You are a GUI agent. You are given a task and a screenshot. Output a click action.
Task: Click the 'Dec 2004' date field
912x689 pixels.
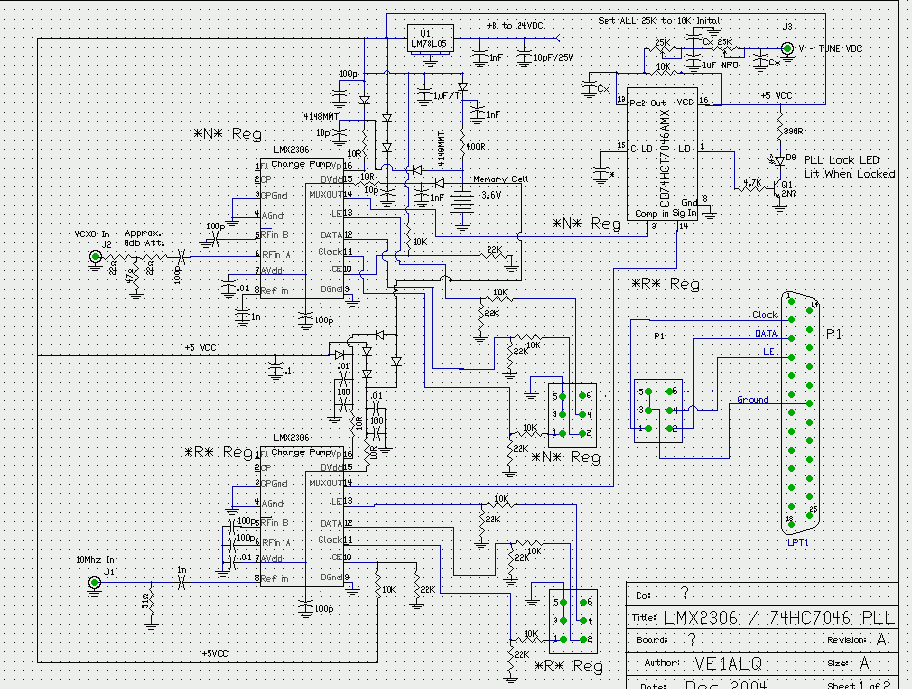coord(726,684)
